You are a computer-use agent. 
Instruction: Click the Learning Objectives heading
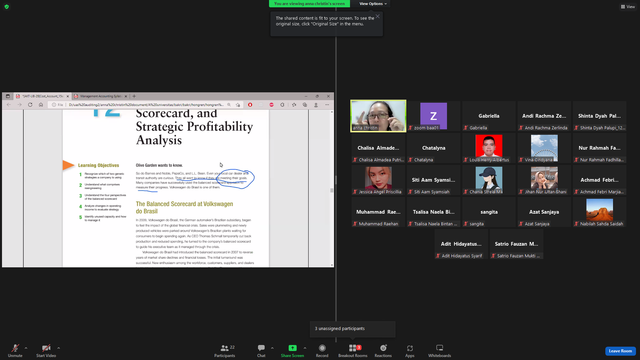click(98, 165)
